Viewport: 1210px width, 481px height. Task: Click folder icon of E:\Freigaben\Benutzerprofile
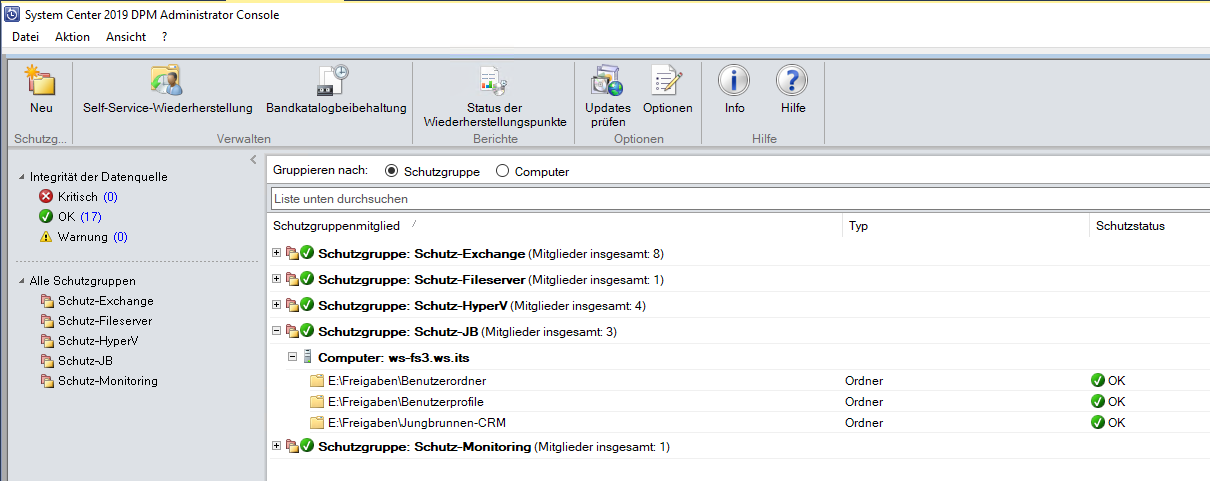coord(317,401)
